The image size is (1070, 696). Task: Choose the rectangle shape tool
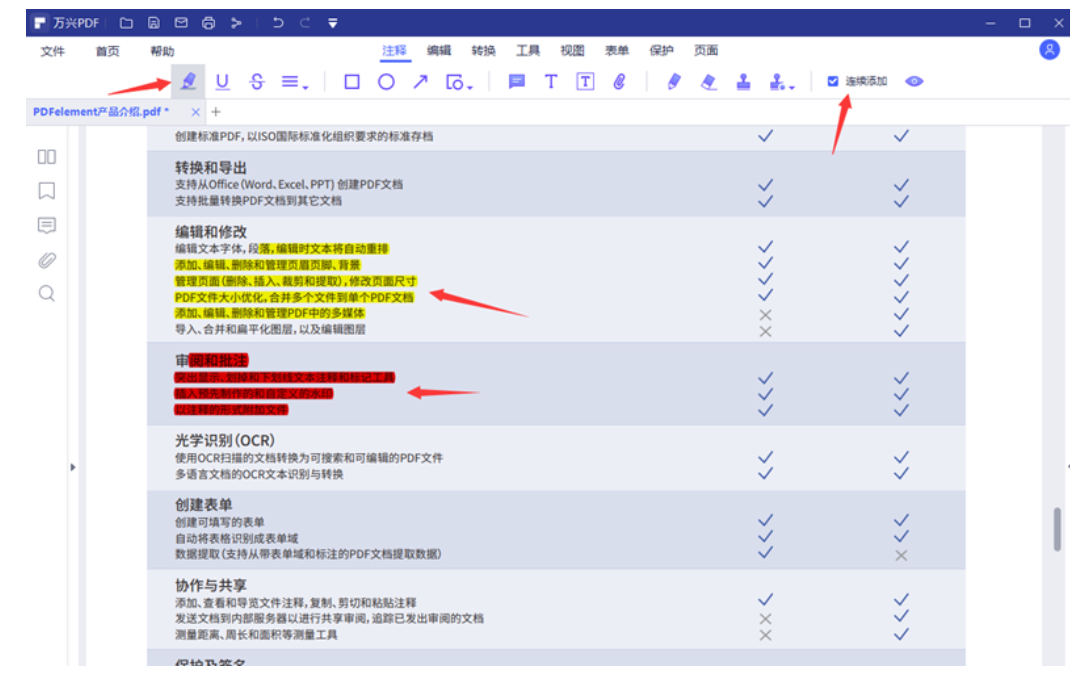click(352, 82)
